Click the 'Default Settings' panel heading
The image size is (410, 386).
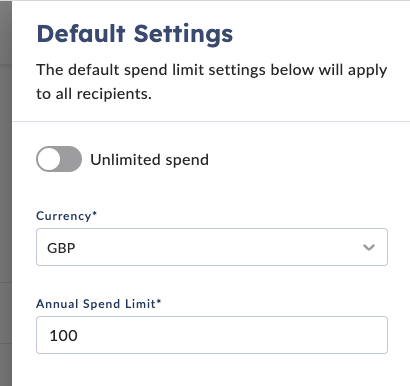[x=135, y=34]
